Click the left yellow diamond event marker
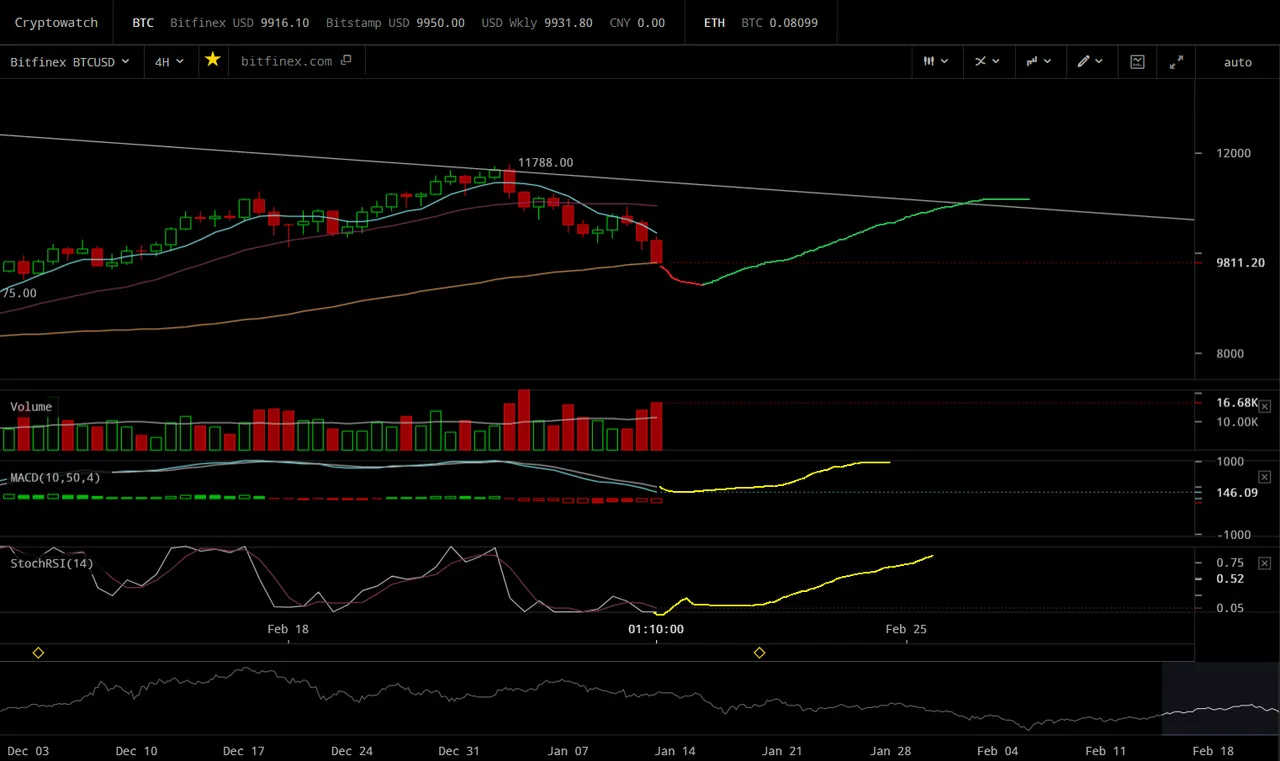The width and height of the screenshot is (1280, 761). click(38, 653)
